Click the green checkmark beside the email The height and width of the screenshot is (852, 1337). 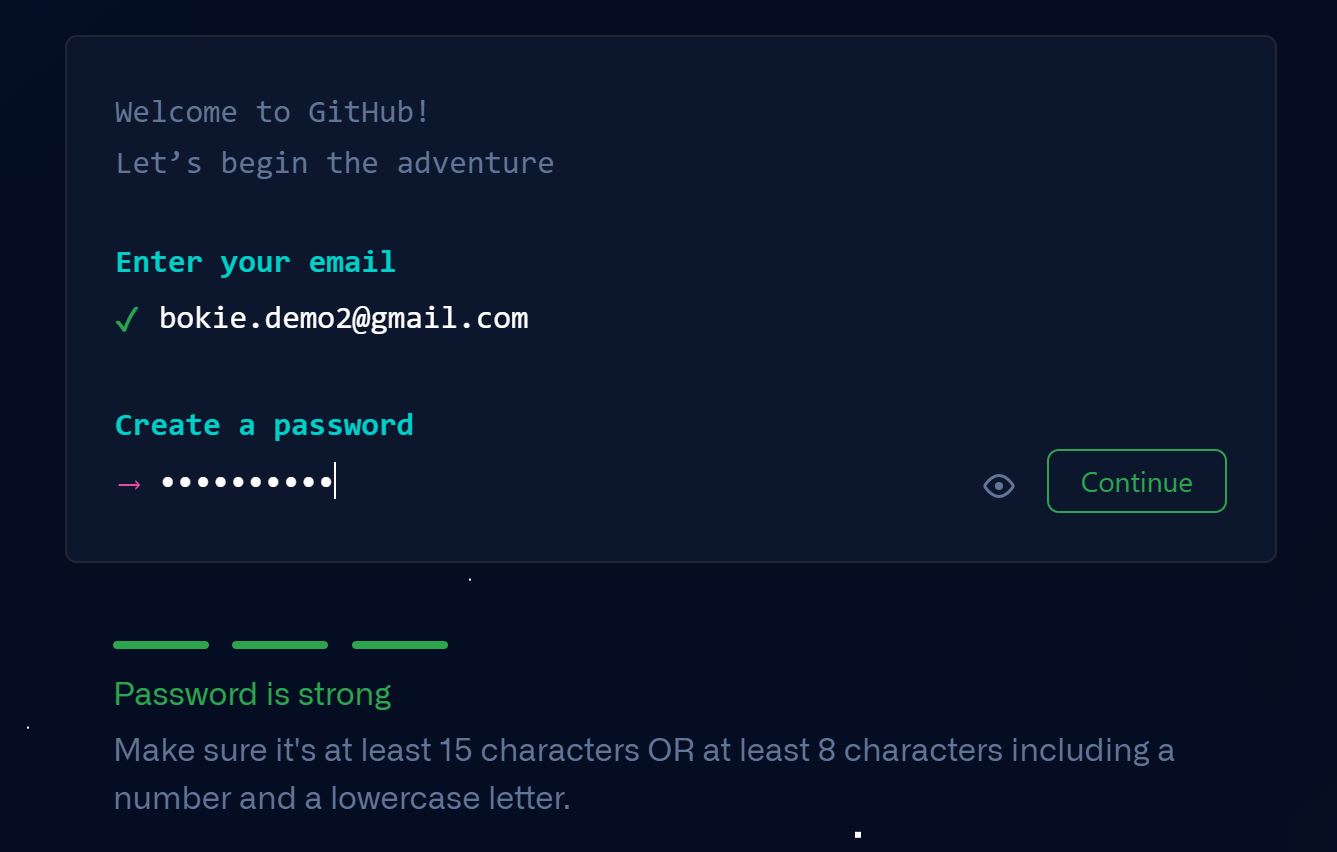pyautogui.click(x=126, y=320)
